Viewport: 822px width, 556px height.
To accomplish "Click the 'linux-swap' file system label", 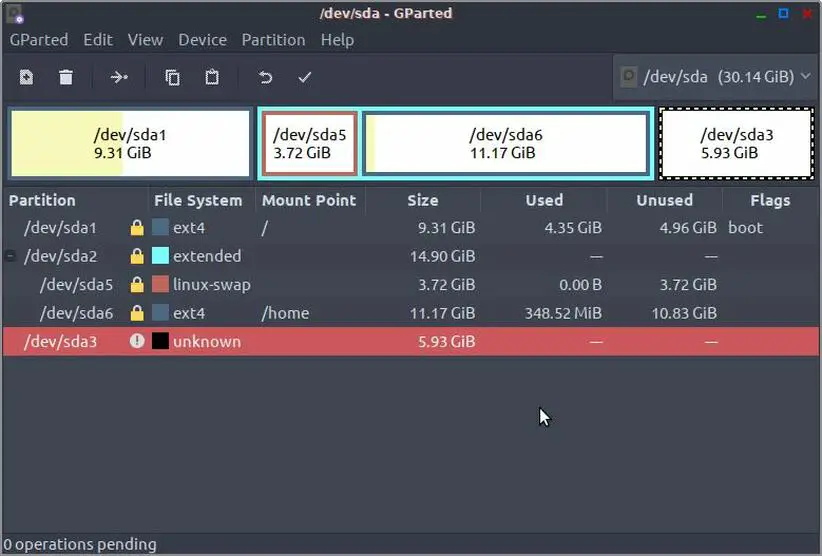I will point(212,284).
